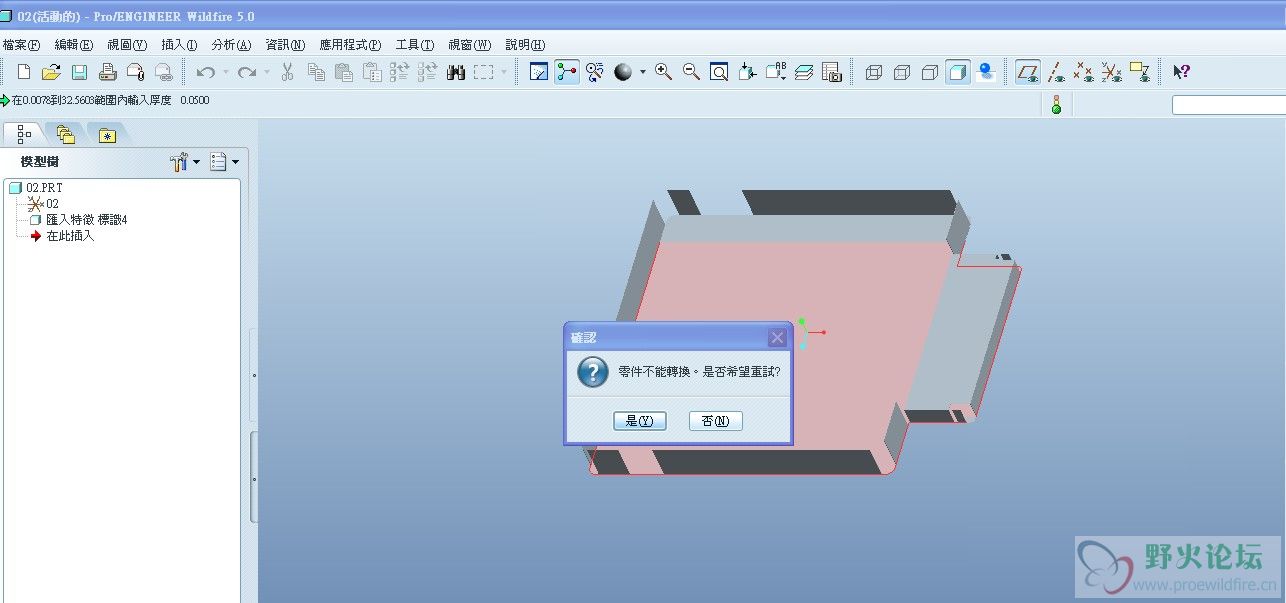Open the 說明(H) menu
1286x603 pixels.
pyautogui.click(x=525, y=45)
